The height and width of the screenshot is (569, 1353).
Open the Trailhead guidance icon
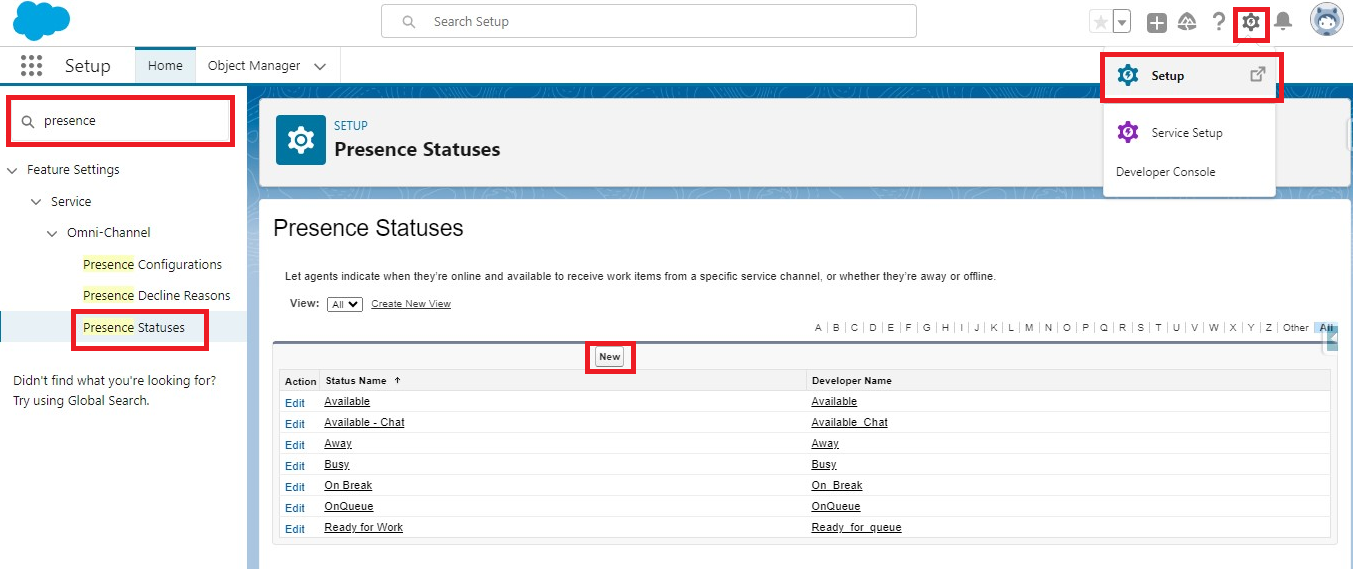click(1188, 22)
